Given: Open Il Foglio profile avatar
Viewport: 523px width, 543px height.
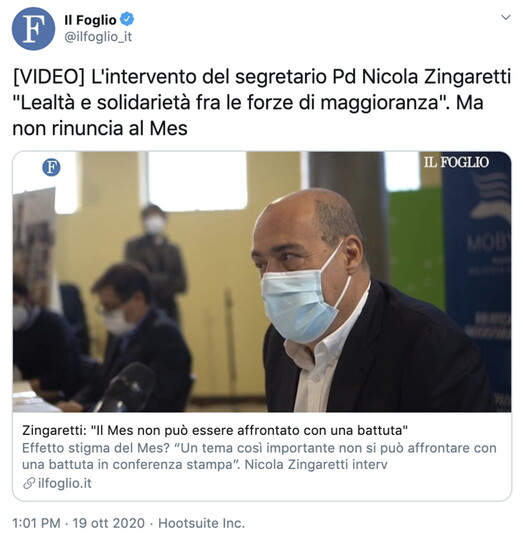Looking at the screenshot, I should (x=33, y=29).
